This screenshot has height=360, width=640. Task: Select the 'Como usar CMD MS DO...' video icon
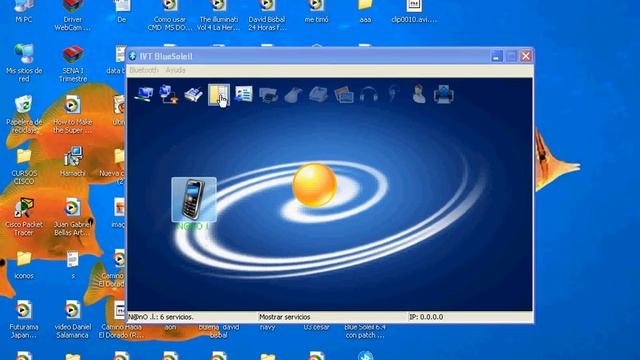(x=169, y=16)
